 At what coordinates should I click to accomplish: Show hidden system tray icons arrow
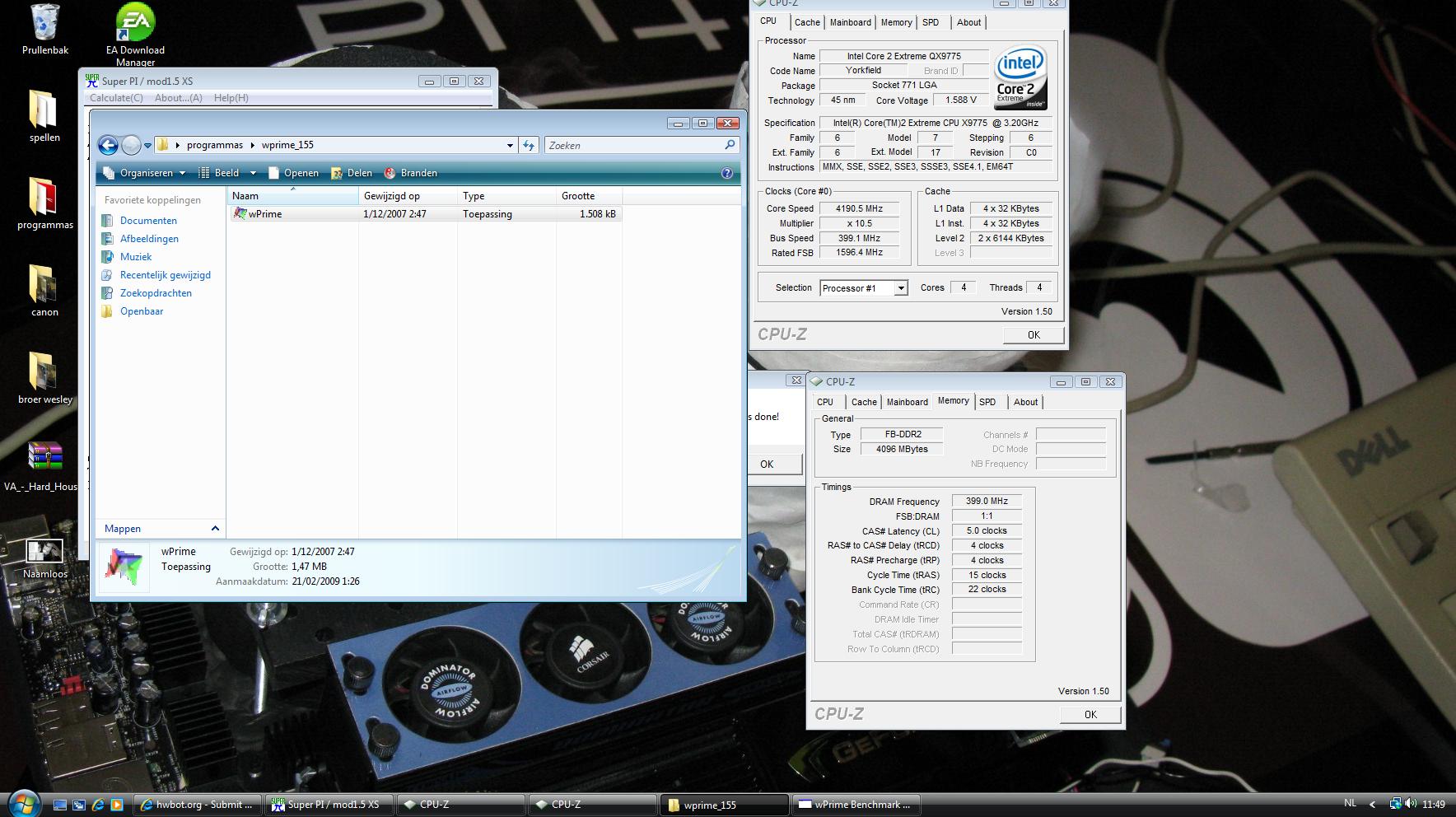[1372, 805]
